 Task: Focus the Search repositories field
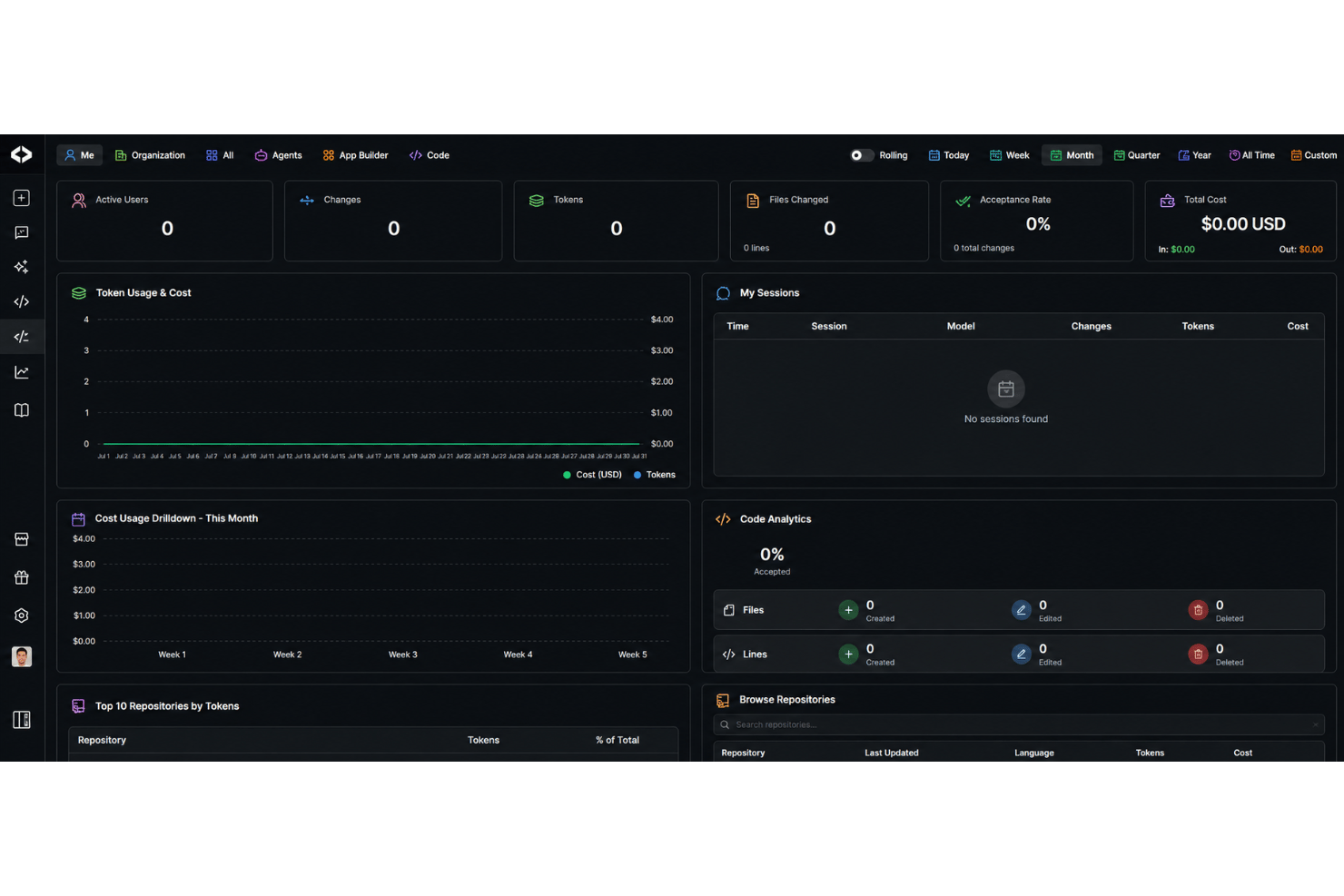(1019, 724)
